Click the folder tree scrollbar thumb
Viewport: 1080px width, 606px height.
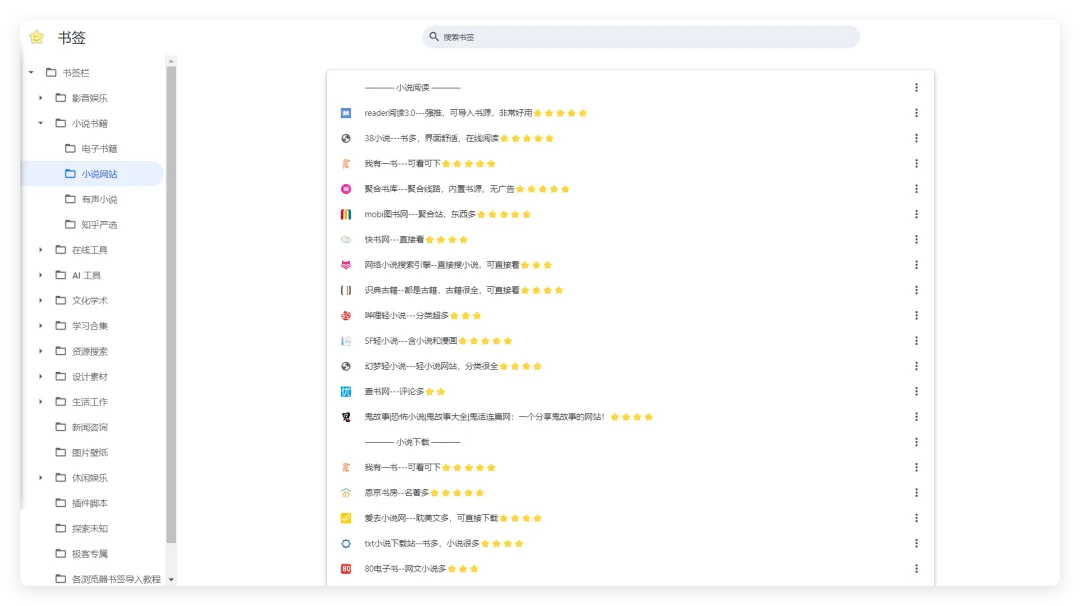tap(171, 304)
